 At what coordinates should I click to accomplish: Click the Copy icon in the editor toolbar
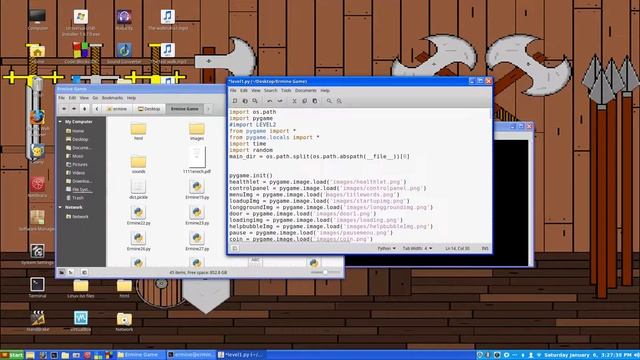point(304,101)
